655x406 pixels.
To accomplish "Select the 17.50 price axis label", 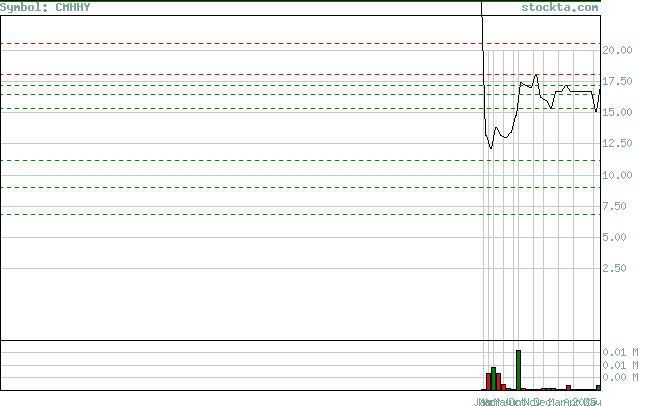I will 617,81.
